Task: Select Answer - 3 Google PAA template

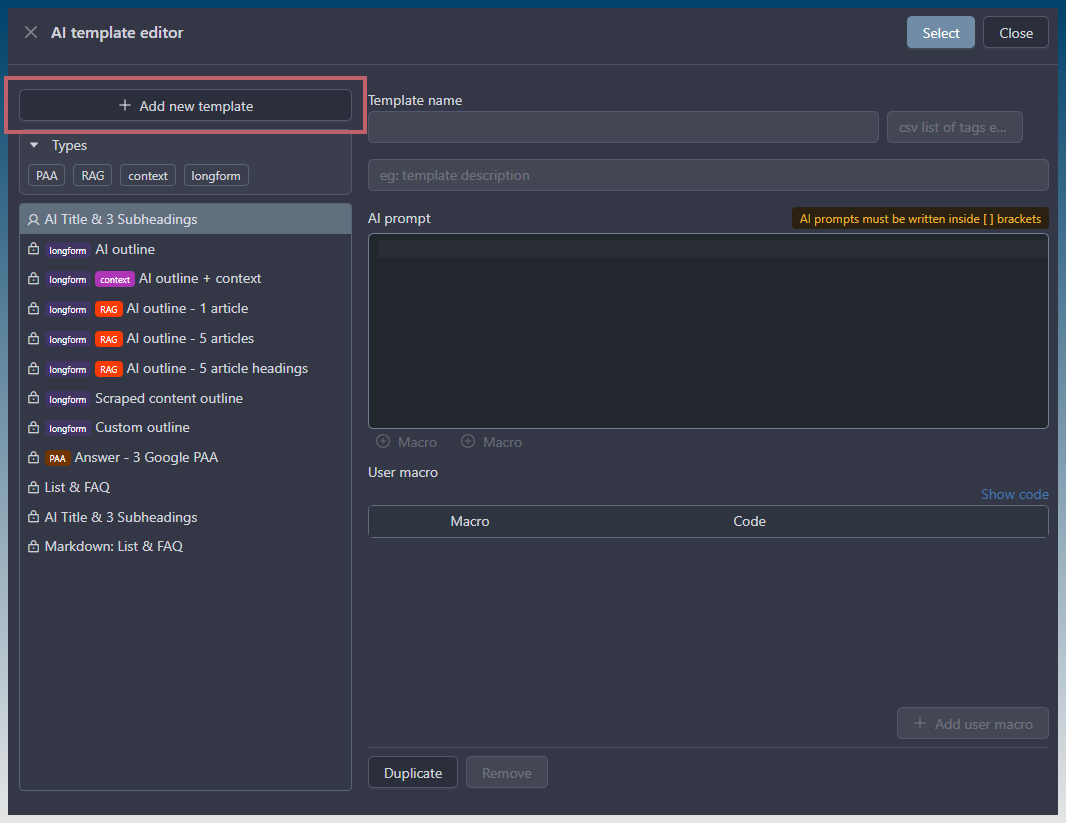Action: pyautogui.click(x=186, y=457)
